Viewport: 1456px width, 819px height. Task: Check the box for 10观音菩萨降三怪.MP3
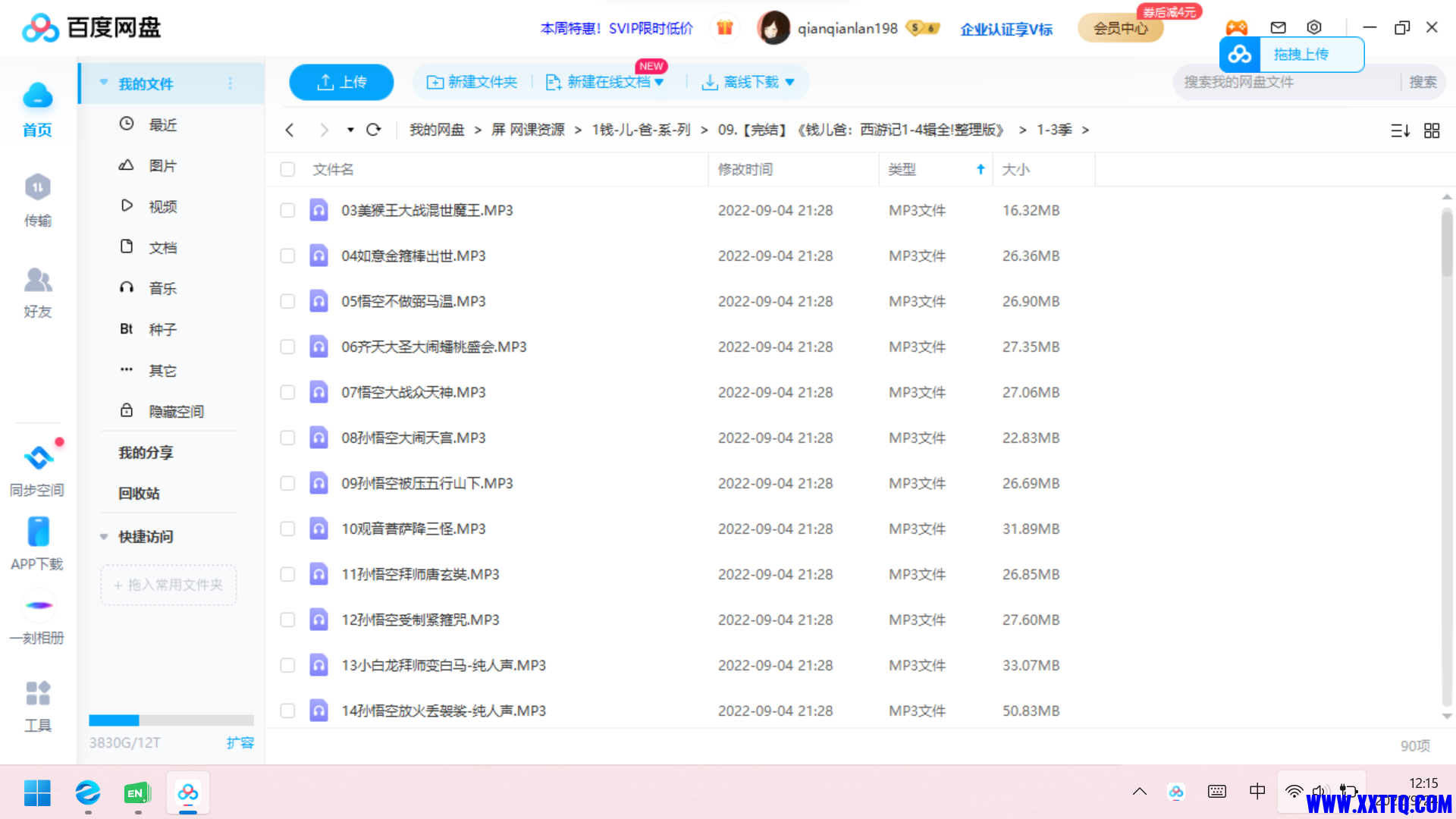pyautogui.click(x=287, y=529)
